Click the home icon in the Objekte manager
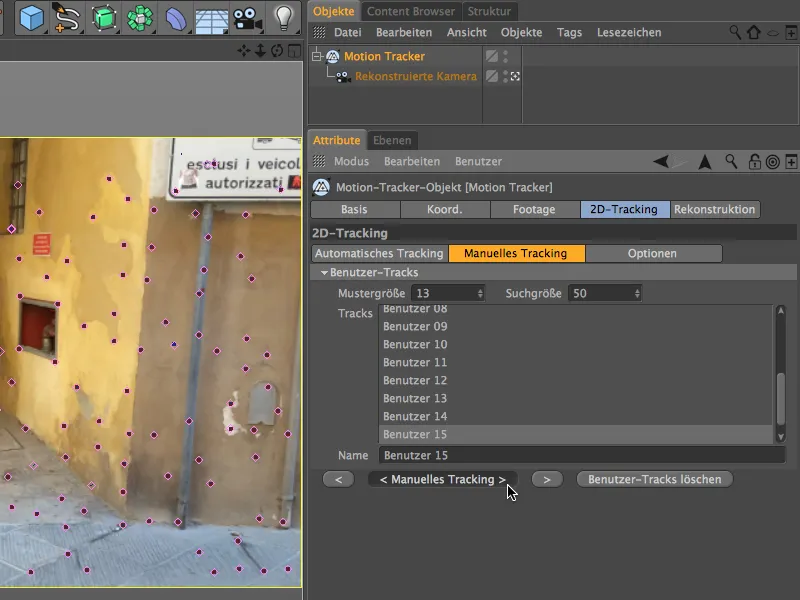The width and height of the screenshot is (800, 600). tap(753, 33)
